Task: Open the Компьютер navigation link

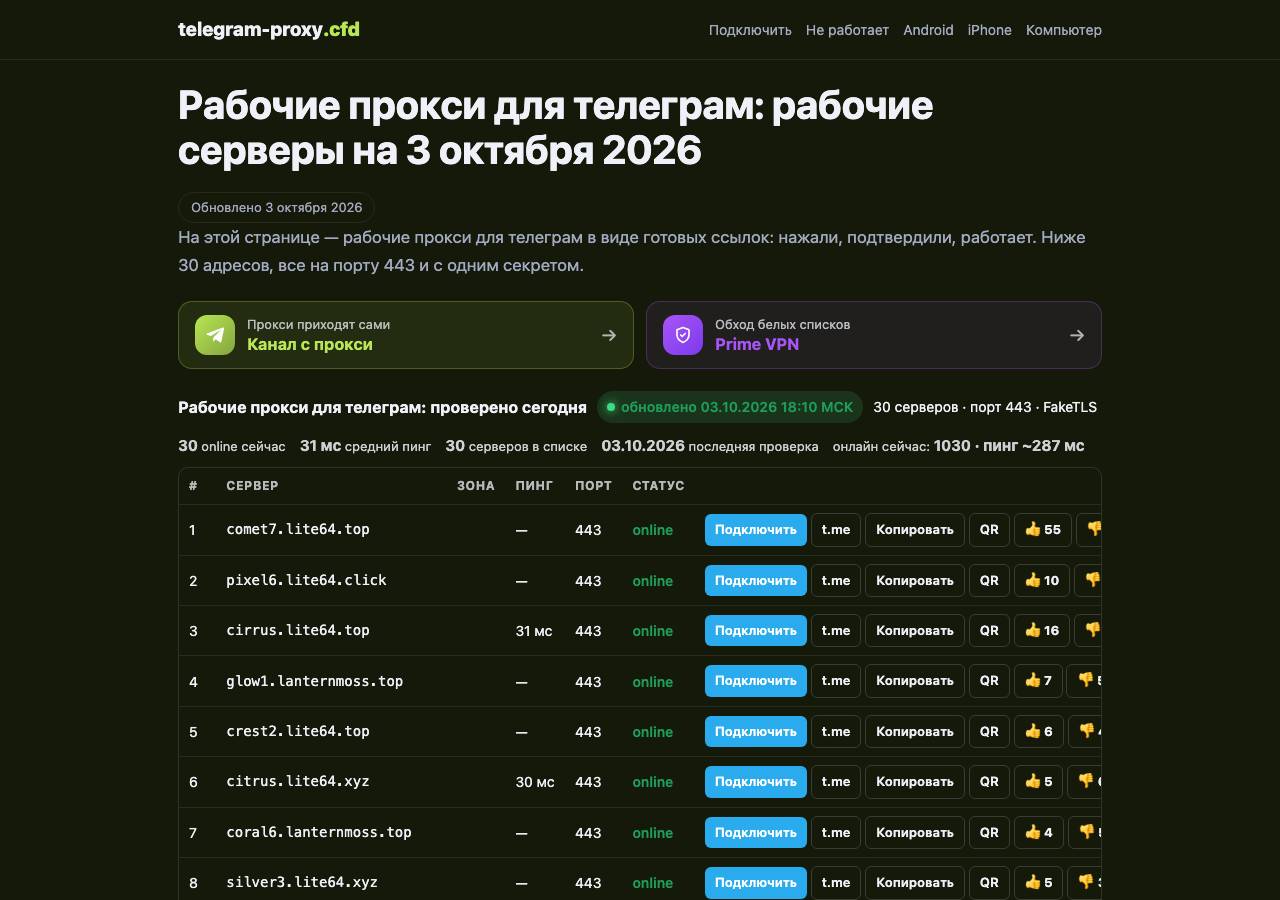Action: point(1064,30)
